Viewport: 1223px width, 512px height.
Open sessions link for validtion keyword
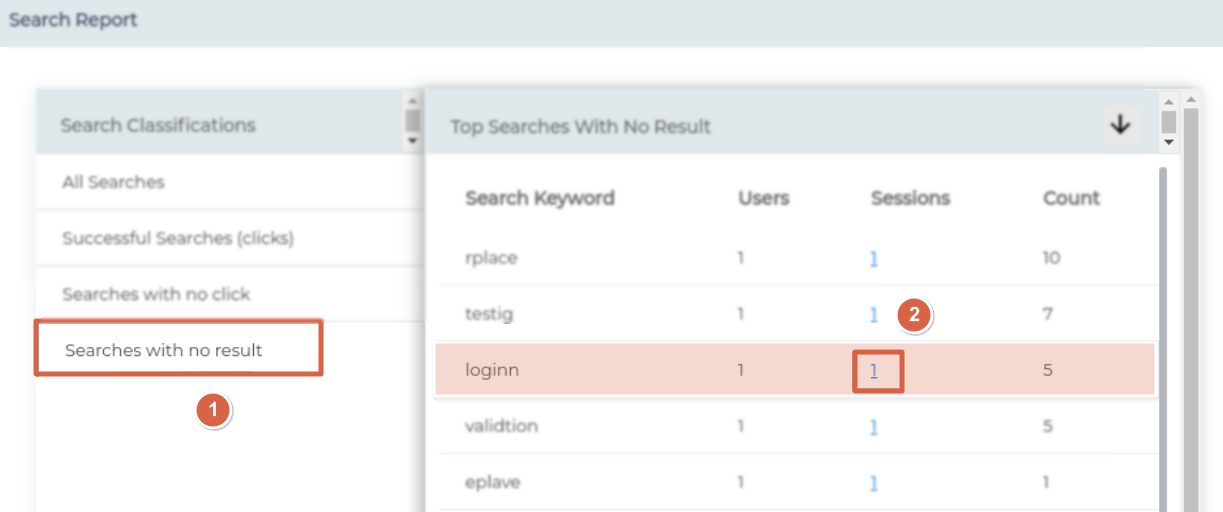click(x=873, y=426)
